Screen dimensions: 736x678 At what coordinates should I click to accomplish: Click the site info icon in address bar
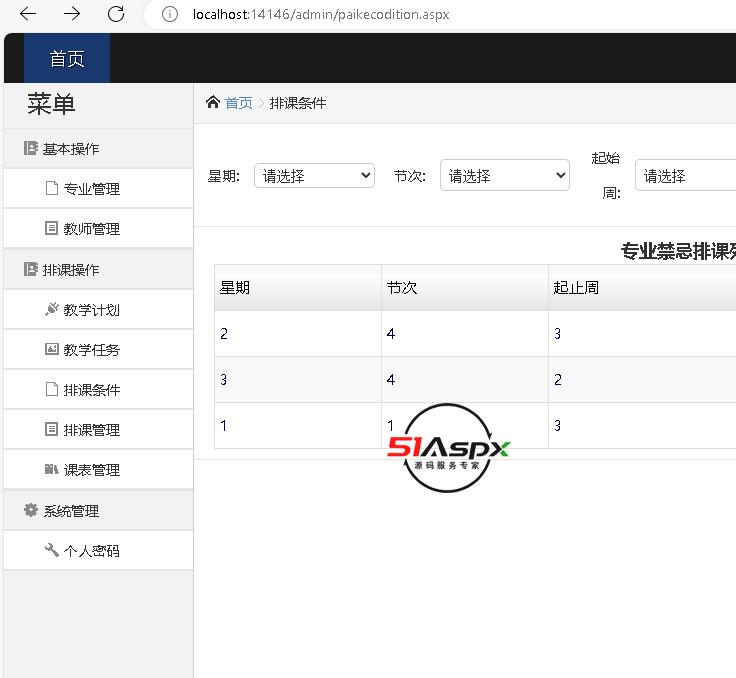click(x=170, y=15)
